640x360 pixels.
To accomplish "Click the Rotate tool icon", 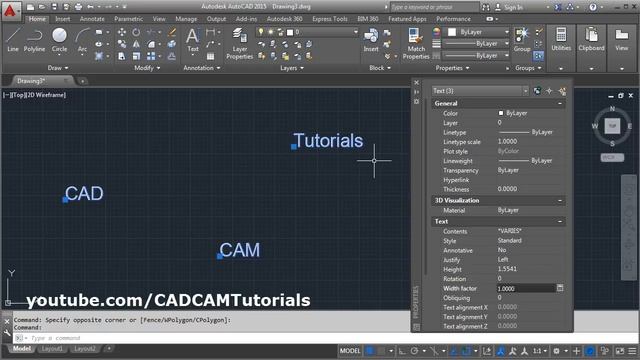I will tap(136, 32).
